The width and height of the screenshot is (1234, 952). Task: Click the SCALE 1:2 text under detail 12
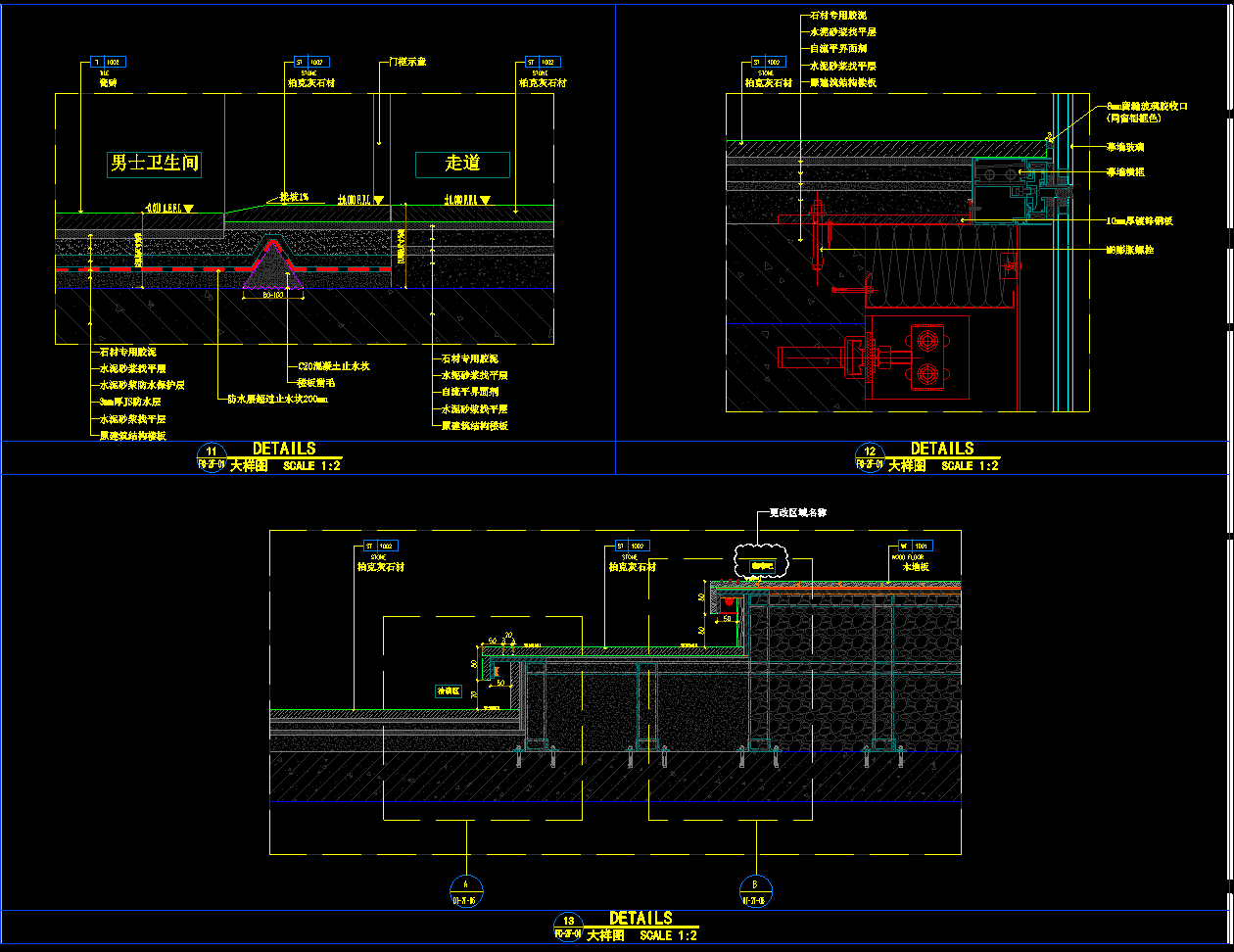pos(970,466)
